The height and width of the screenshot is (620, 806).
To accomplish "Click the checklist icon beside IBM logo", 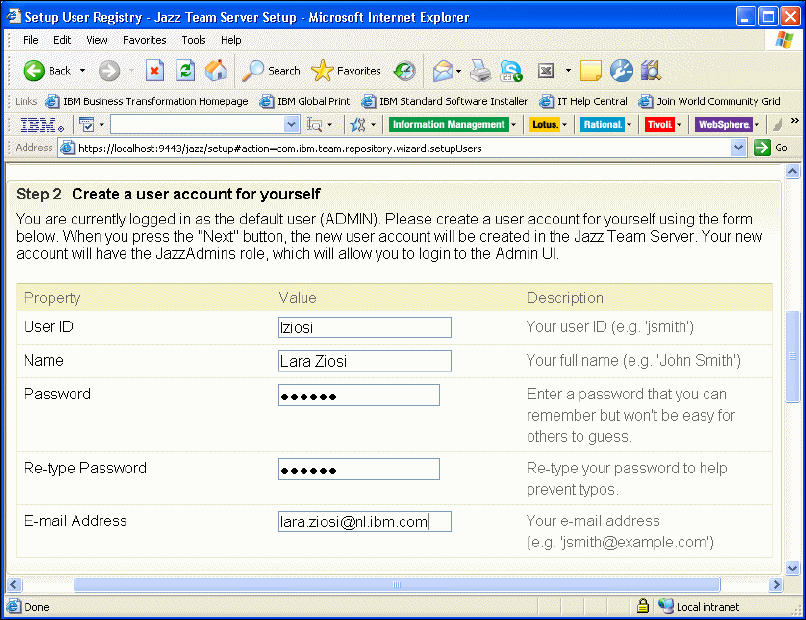I will coord(86,124).
